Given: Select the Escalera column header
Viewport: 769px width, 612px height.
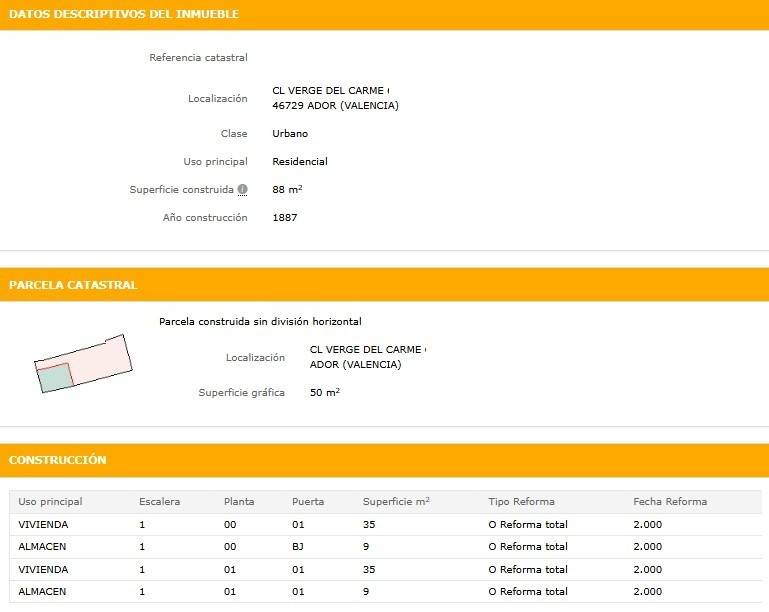Looking at the screenshot, I should point(159,501).
